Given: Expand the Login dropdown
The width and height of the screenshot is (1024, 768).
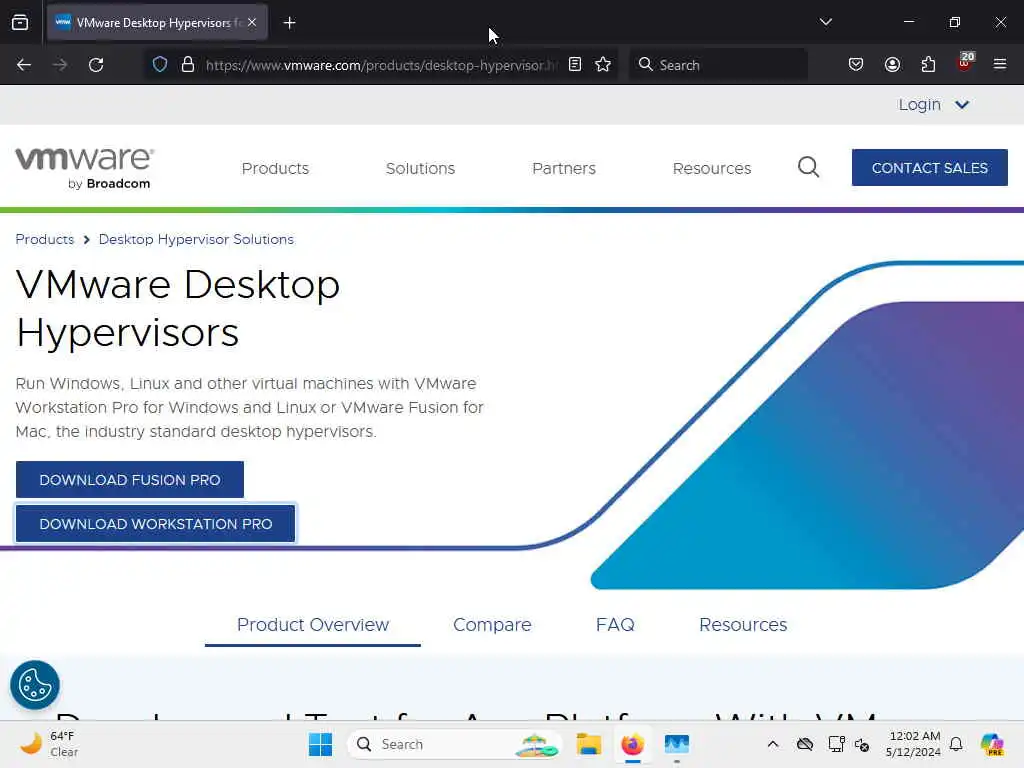Looking at the screenshot, I should click(x=933, y=104).
